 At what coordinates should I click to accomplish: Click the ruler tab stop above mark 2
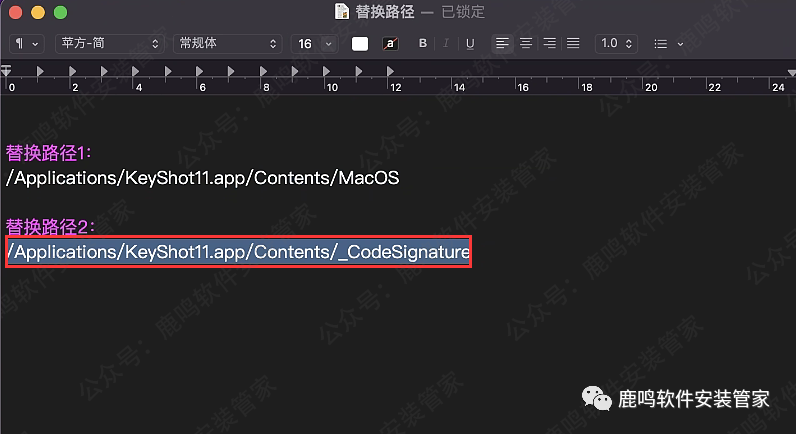pos(72,71)
